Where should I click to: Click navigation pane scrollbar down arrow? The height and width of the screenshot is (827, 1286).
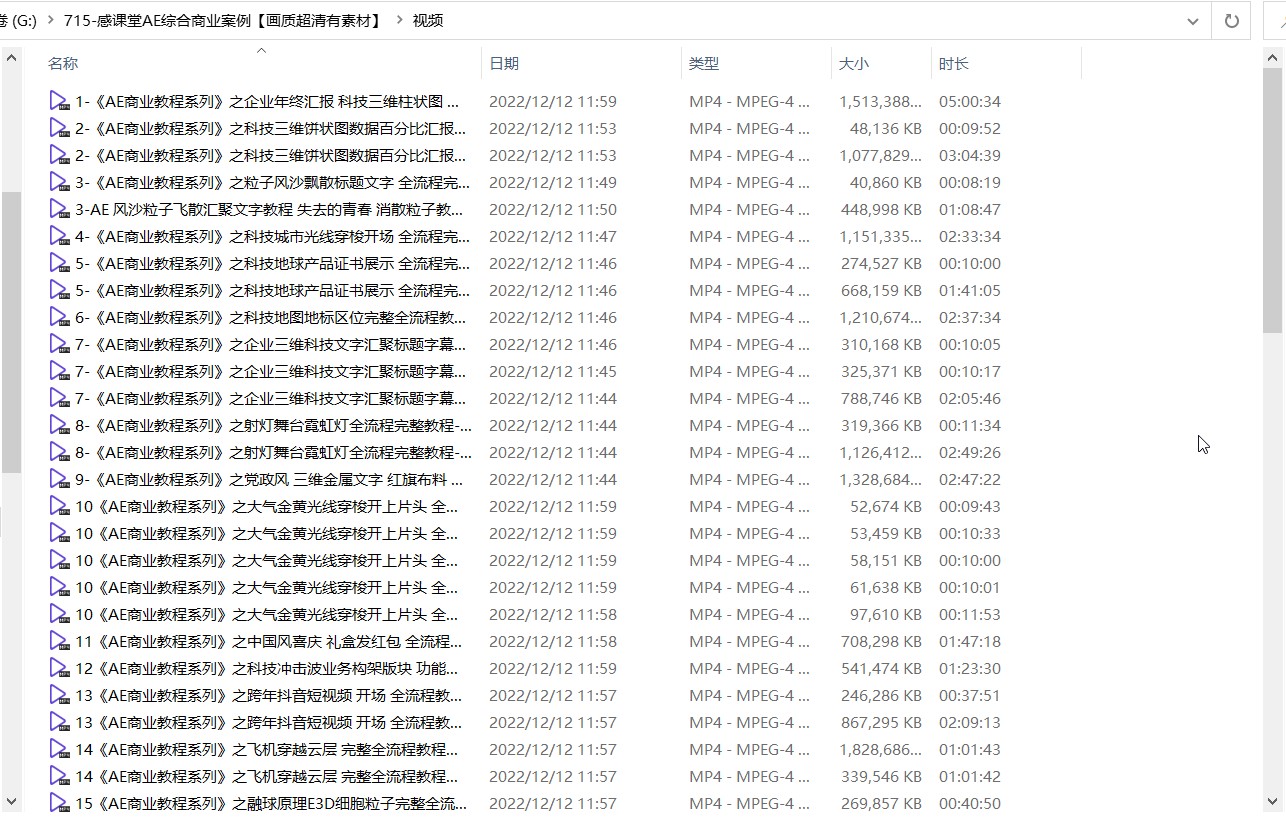[12, 801]
